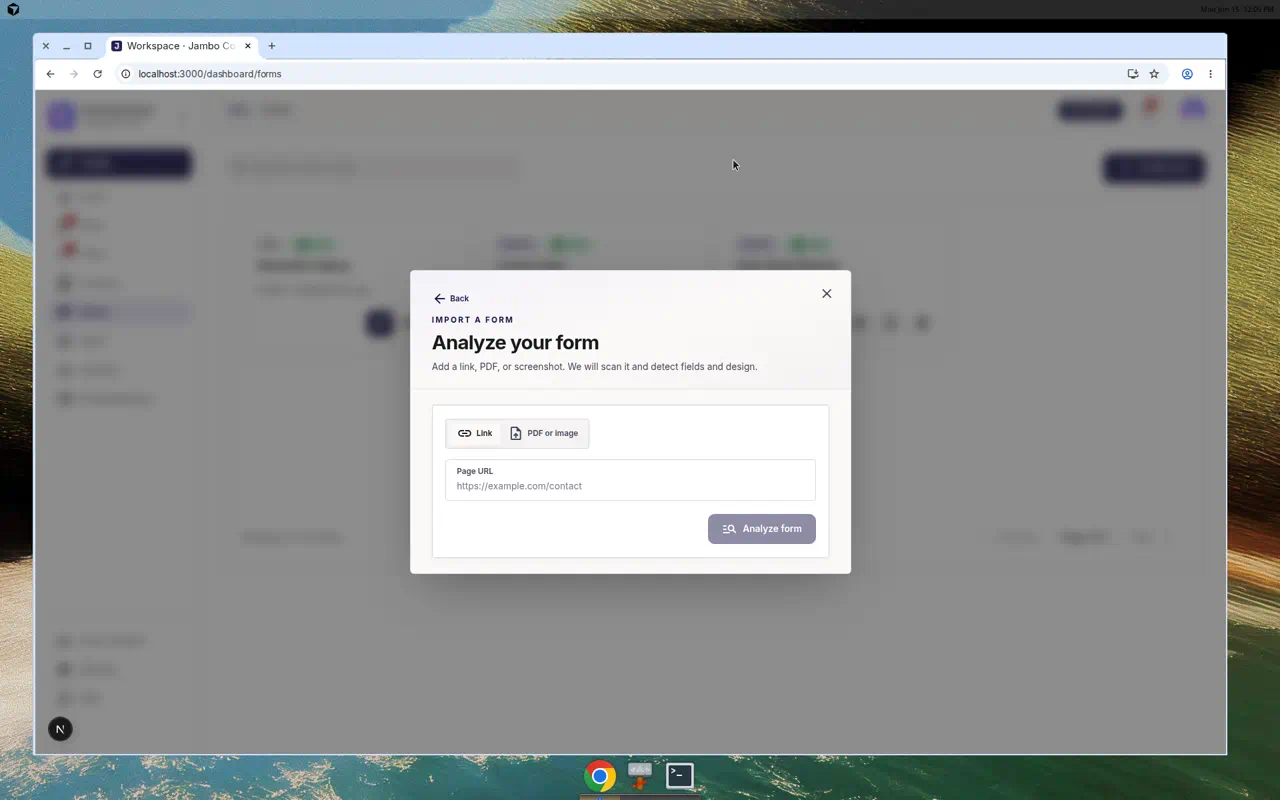Image resolution: width=1280 pixels, height=800 pixels.
Task: Reload the page in Chrome
Action: coord(97,74)
